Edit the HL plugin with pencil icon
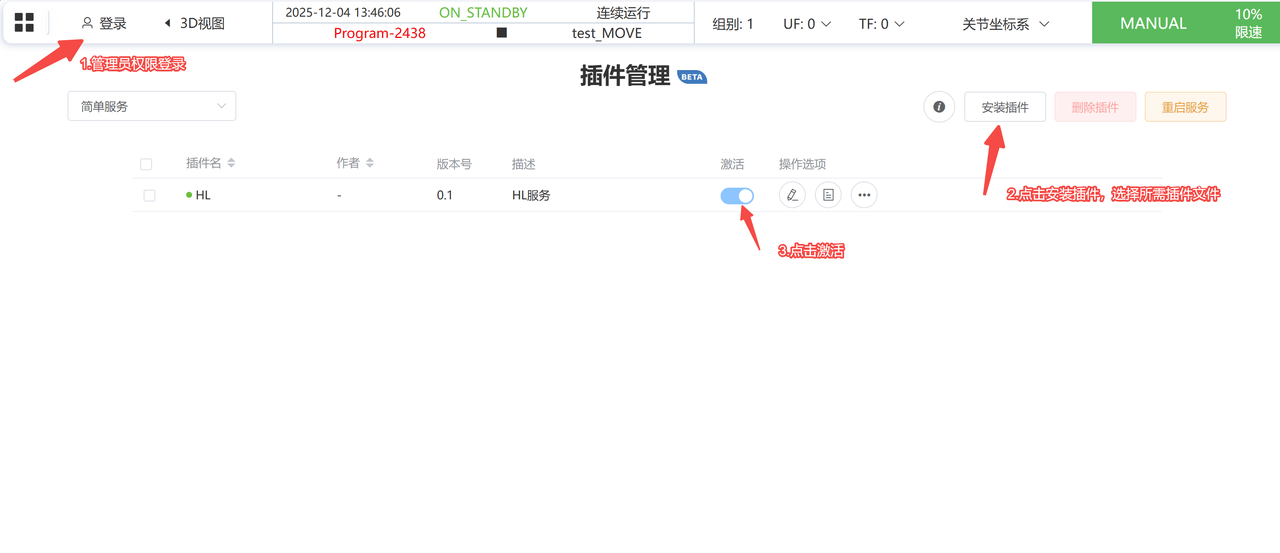 (792, 195)
